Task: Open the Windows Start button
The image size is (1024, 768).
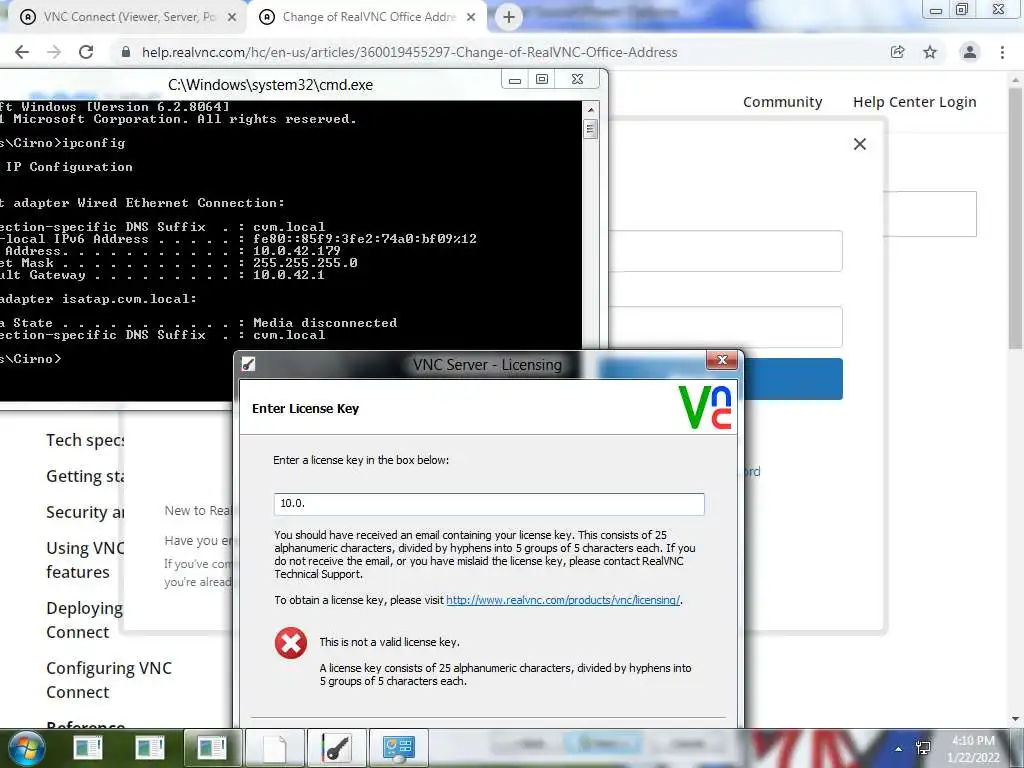Action: point(27,748)
